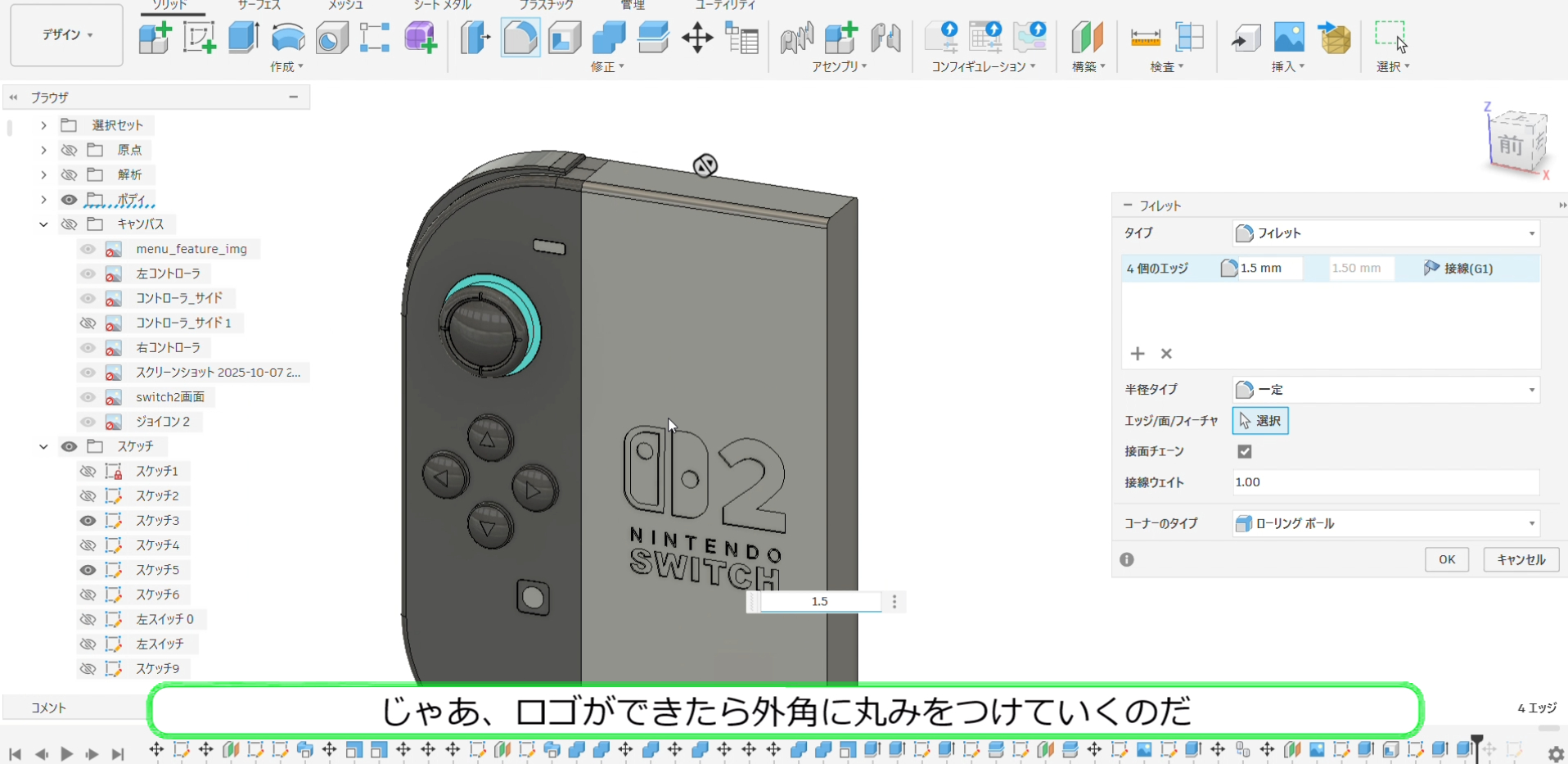Expand the 原点 folder
1568x764 pixels.
(44, 150)
